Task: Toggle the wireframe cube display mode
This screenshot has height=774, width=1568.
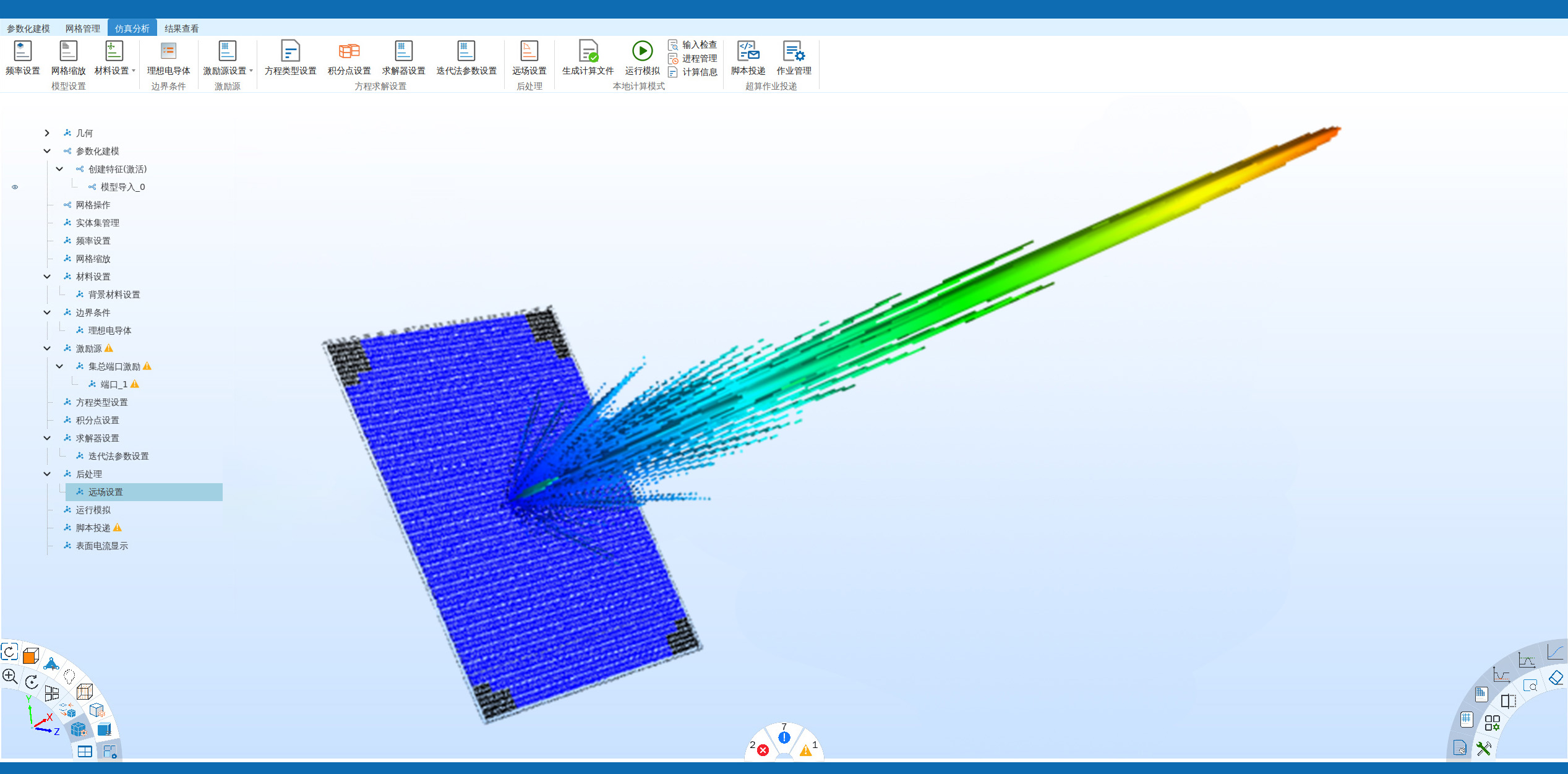Action: (84, 691)
